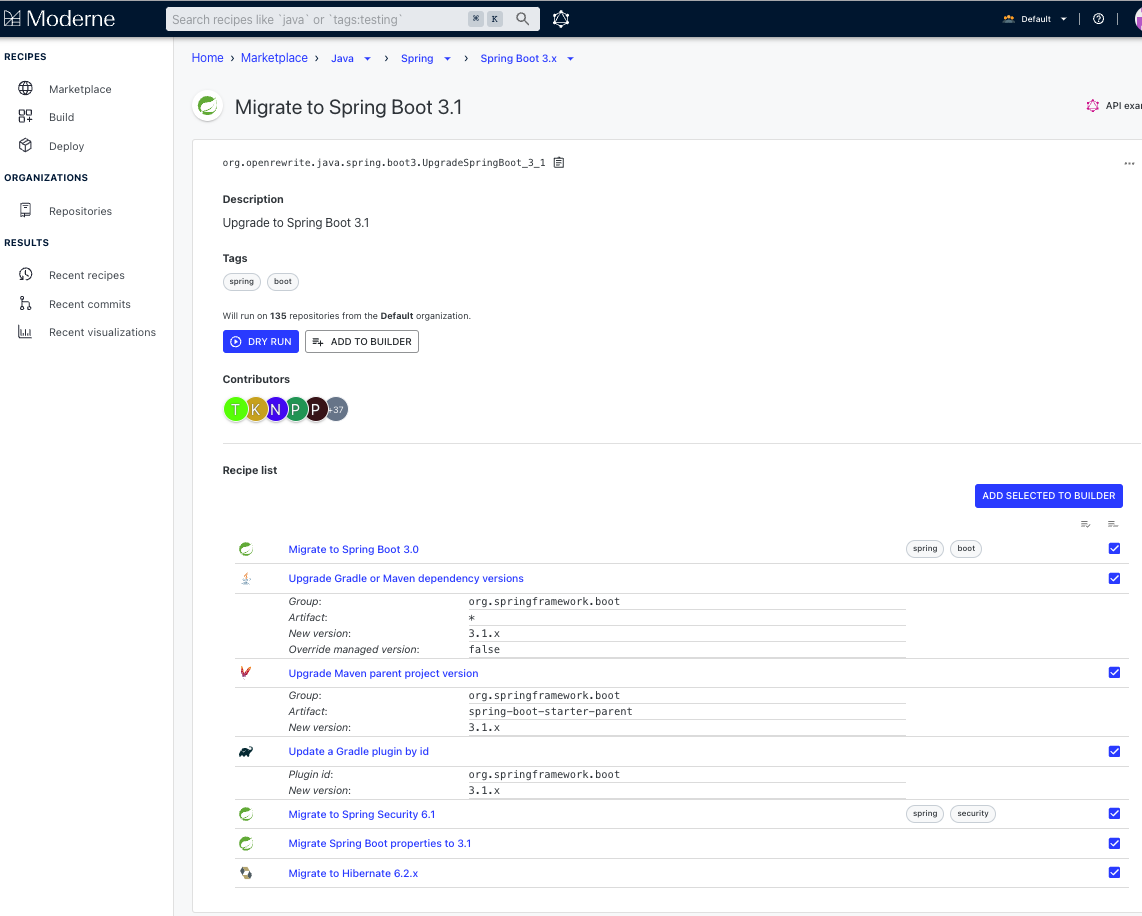Open Update a Gradle plugin by id link
This screenshot has width=1142, height=916.
pos(358,751)
